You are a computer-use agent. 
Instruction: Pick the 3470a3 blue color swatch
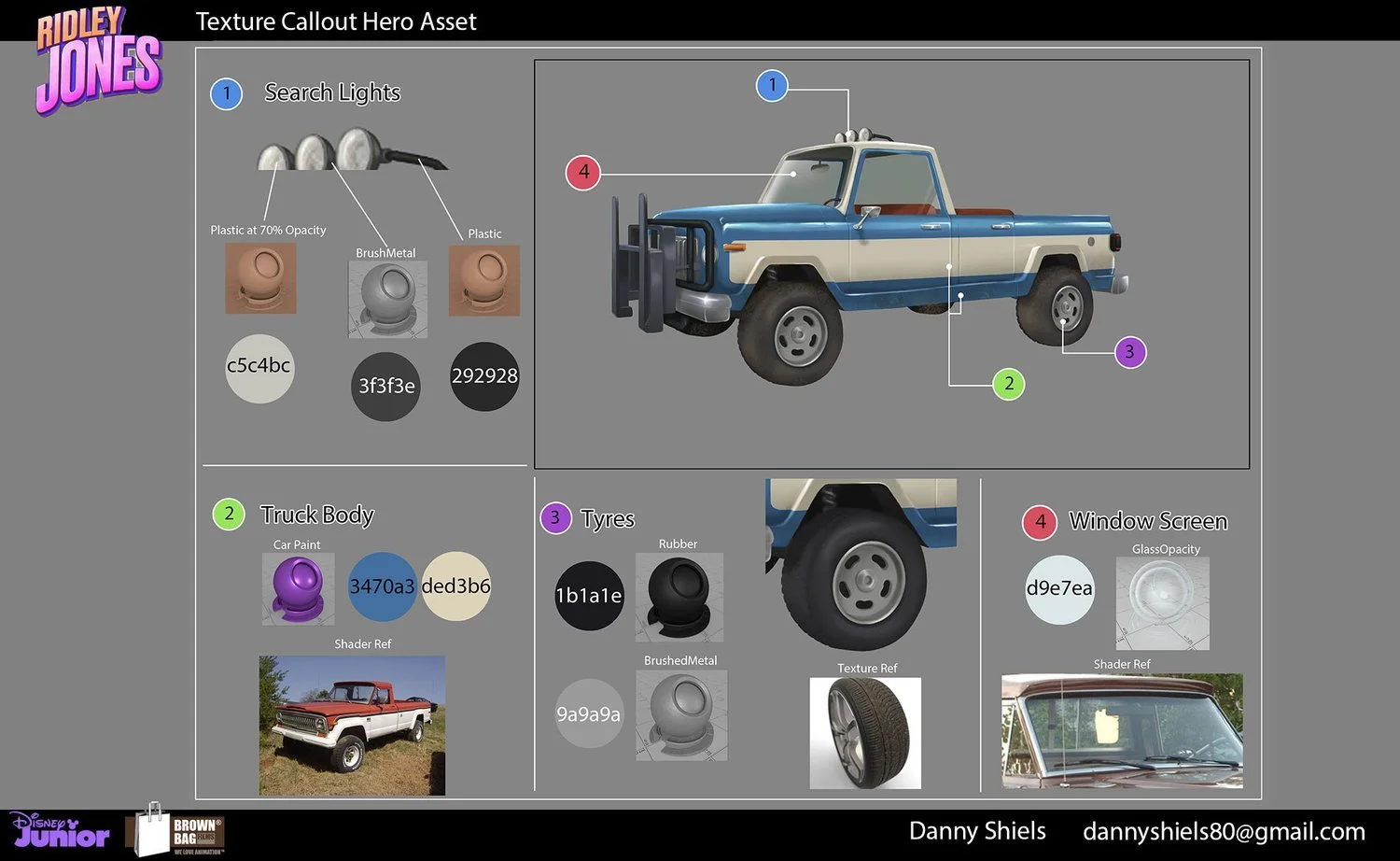[x=383, y=586]
